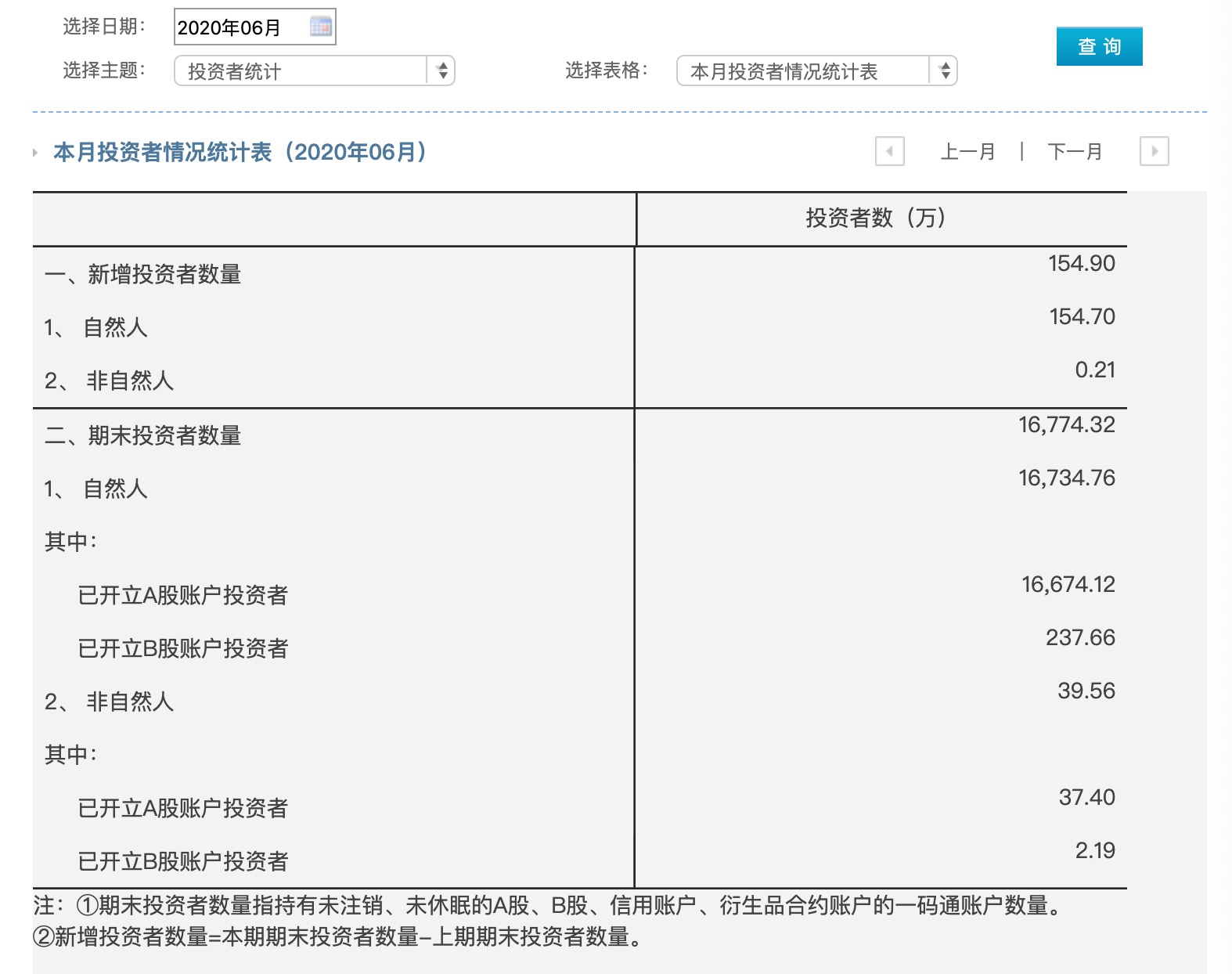
Task: Click the previous month left arrow icon
Action: [889, 151]
